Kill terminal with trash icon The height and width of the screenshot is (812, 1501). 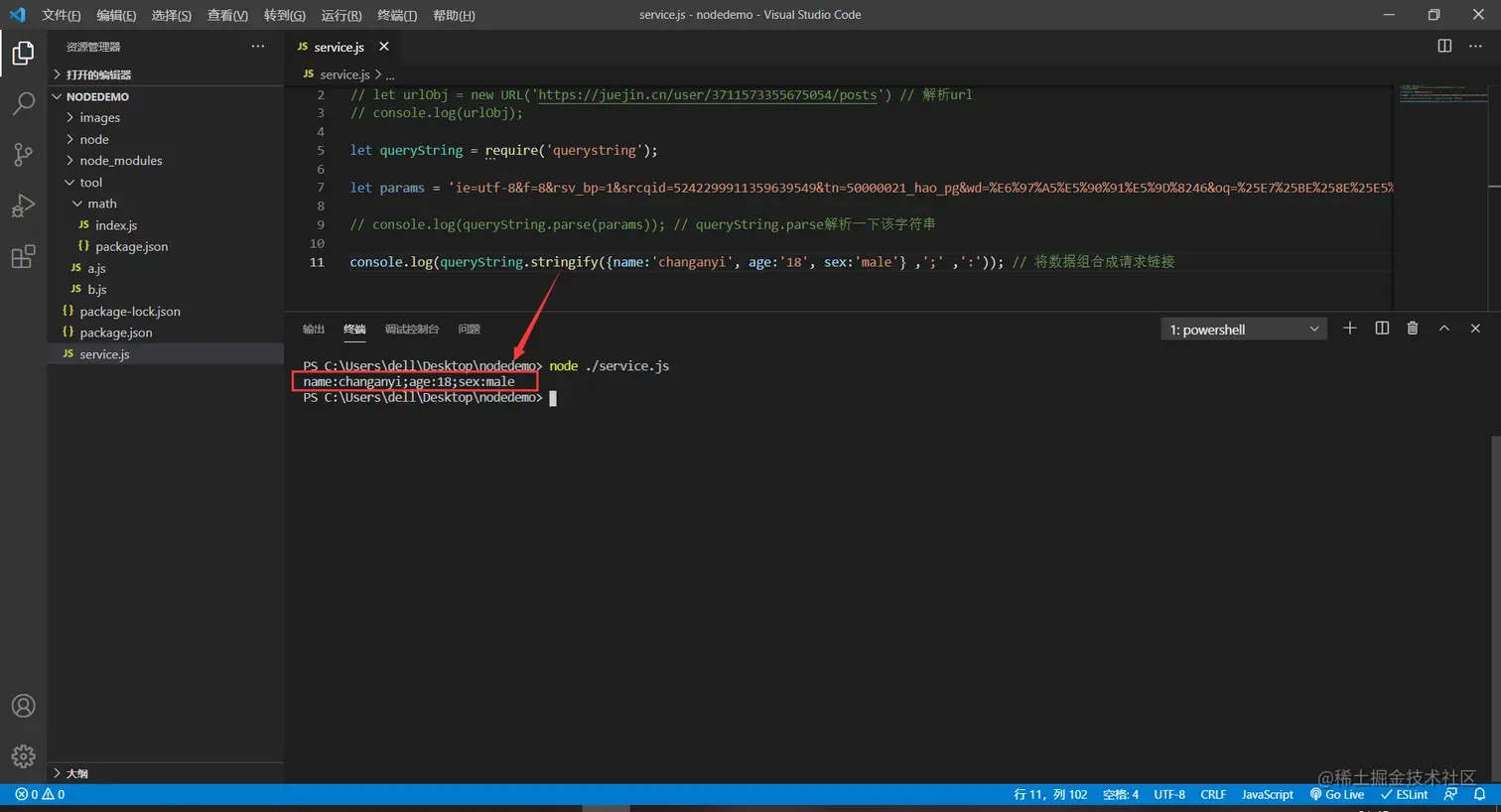[1413, 329]
